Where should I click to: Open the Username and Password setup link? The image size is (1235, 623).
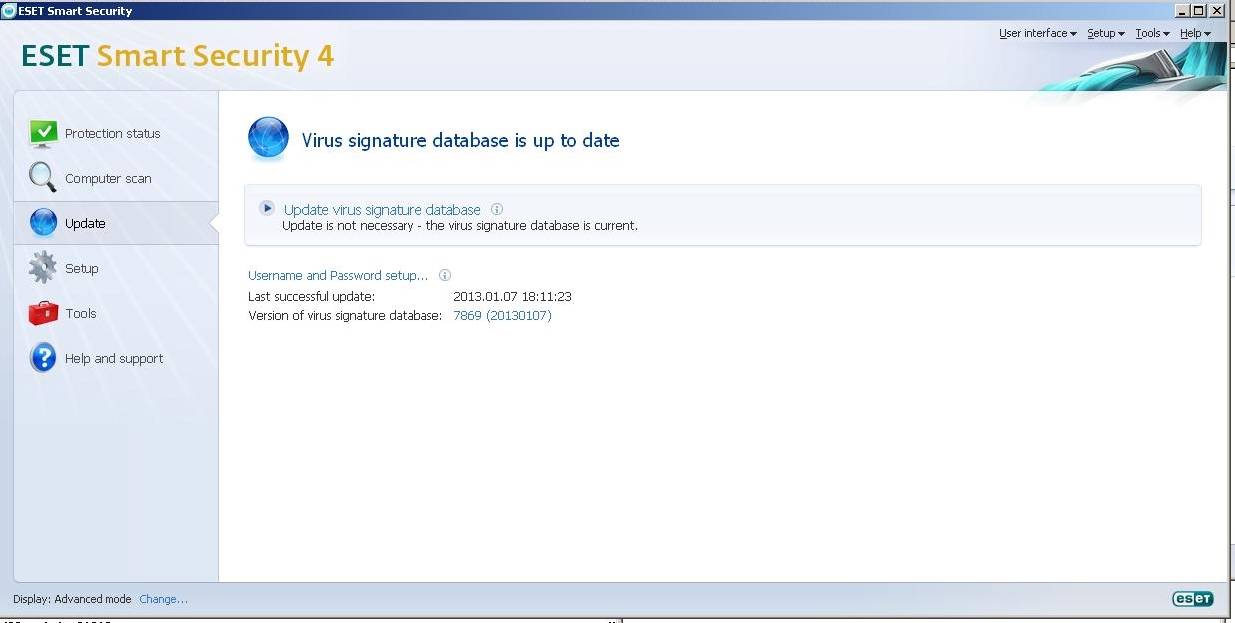(338, 275)
